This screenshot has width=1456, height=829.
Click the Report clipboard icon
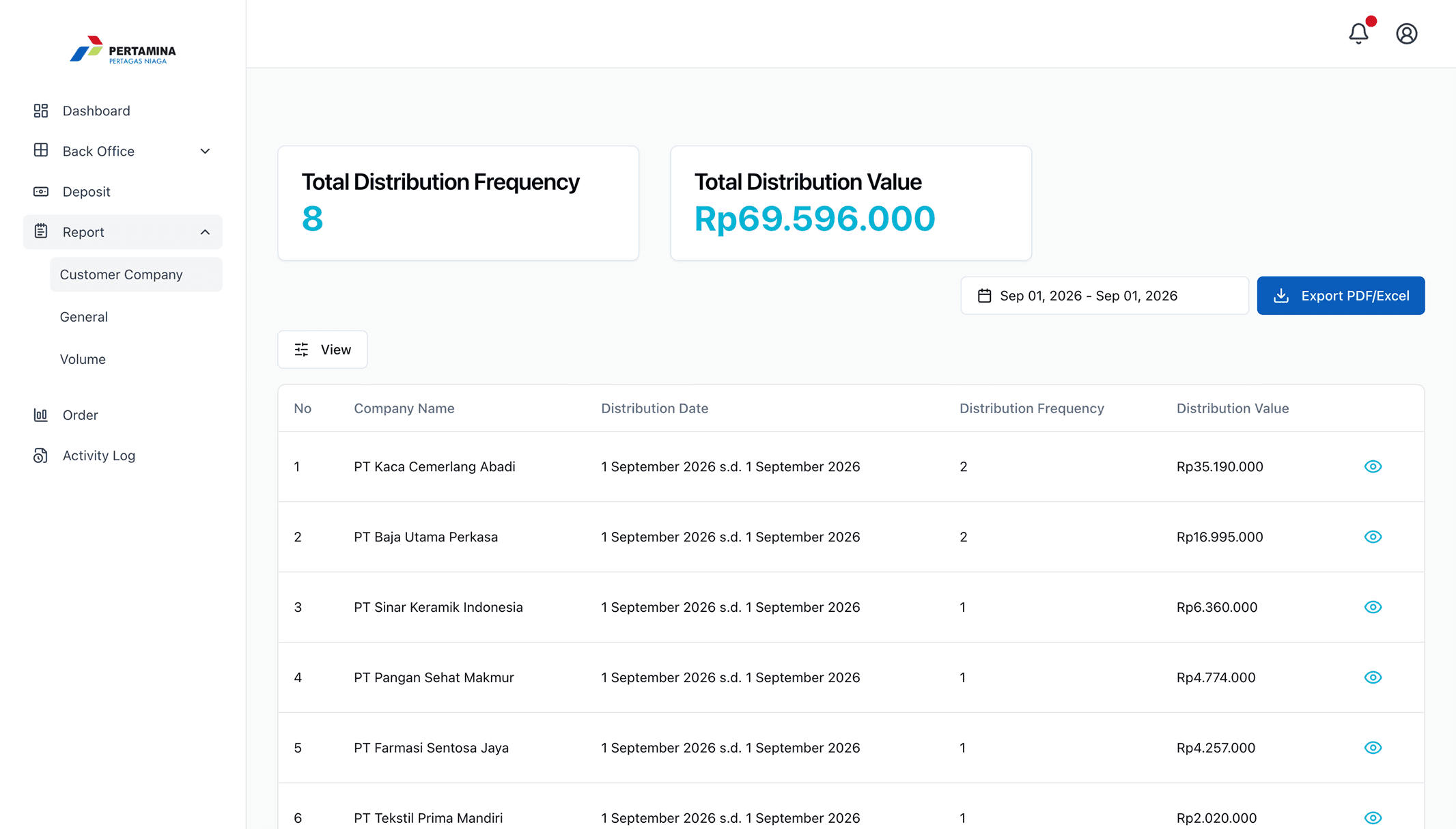[41, 231]
